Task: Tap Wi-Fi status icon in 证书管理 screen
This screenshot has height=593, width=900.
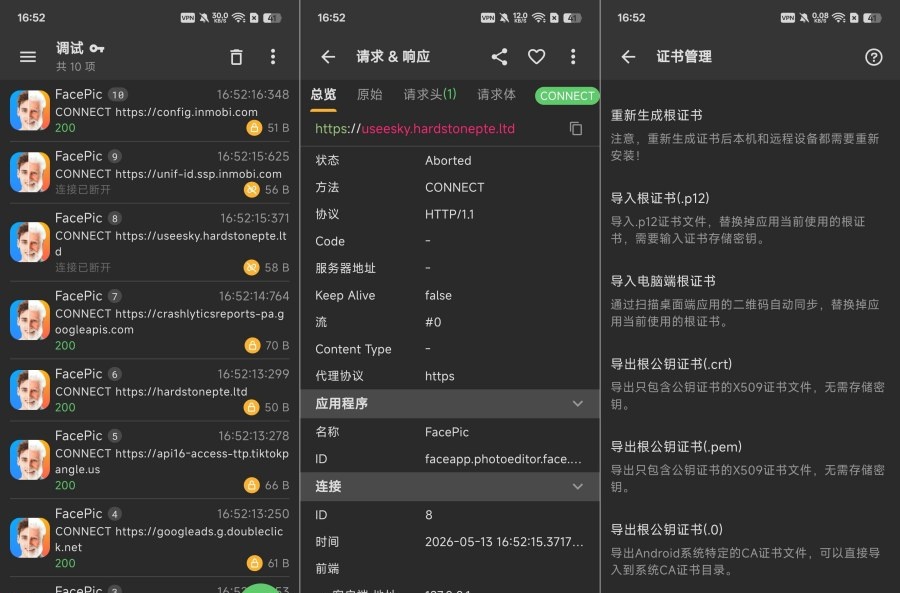Action: [x=839, y=18]
